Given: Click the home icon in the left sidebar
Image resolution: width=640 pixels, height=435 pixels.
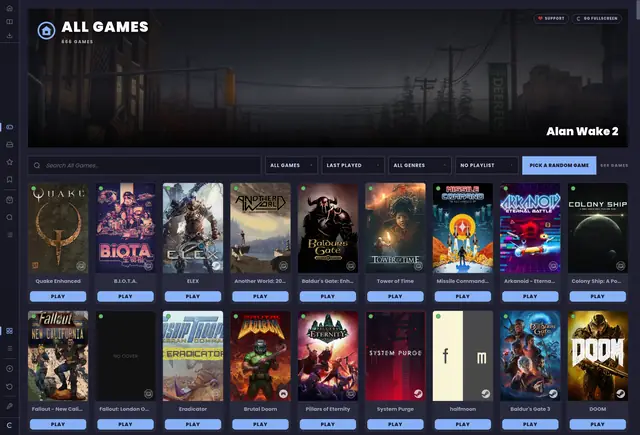Looking at the screenshot, I should [x=9, y=8].
